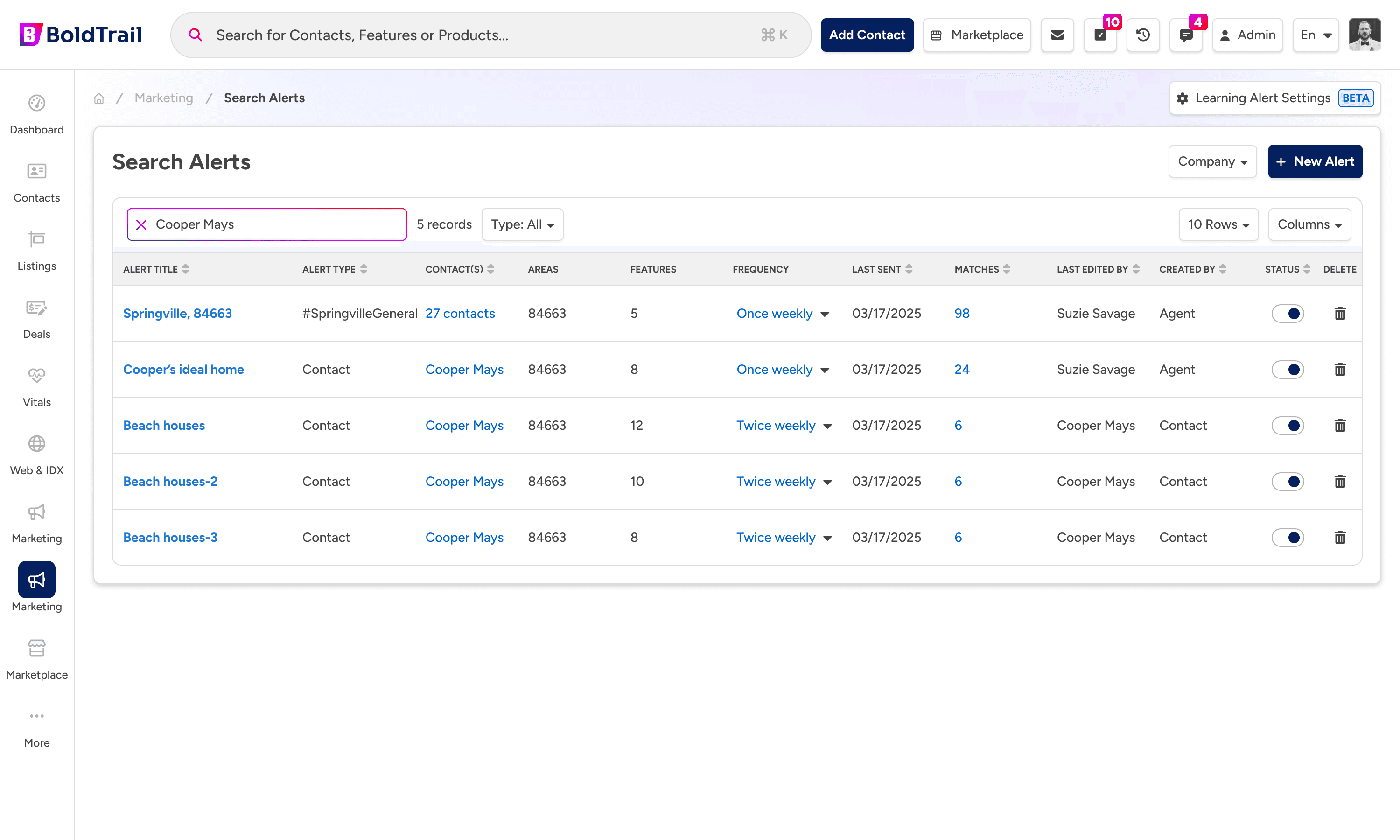Sort by Last Sent column arrows
The height and width of the screenshot is (840, 1400).
point(909,269)
